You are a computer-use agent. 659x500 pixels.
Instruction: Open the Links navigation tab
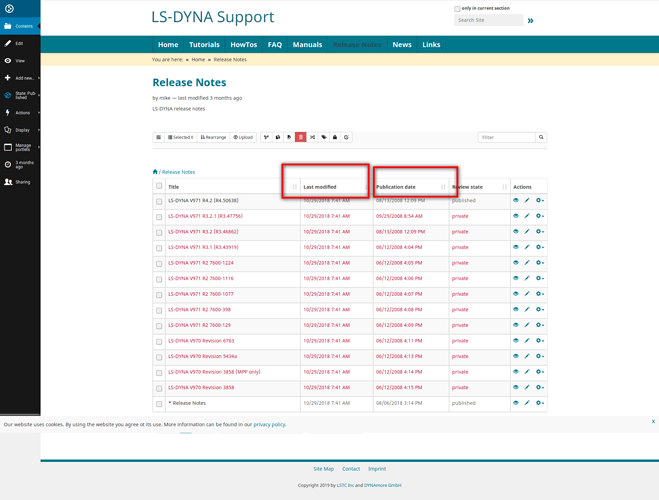[431, 45]
